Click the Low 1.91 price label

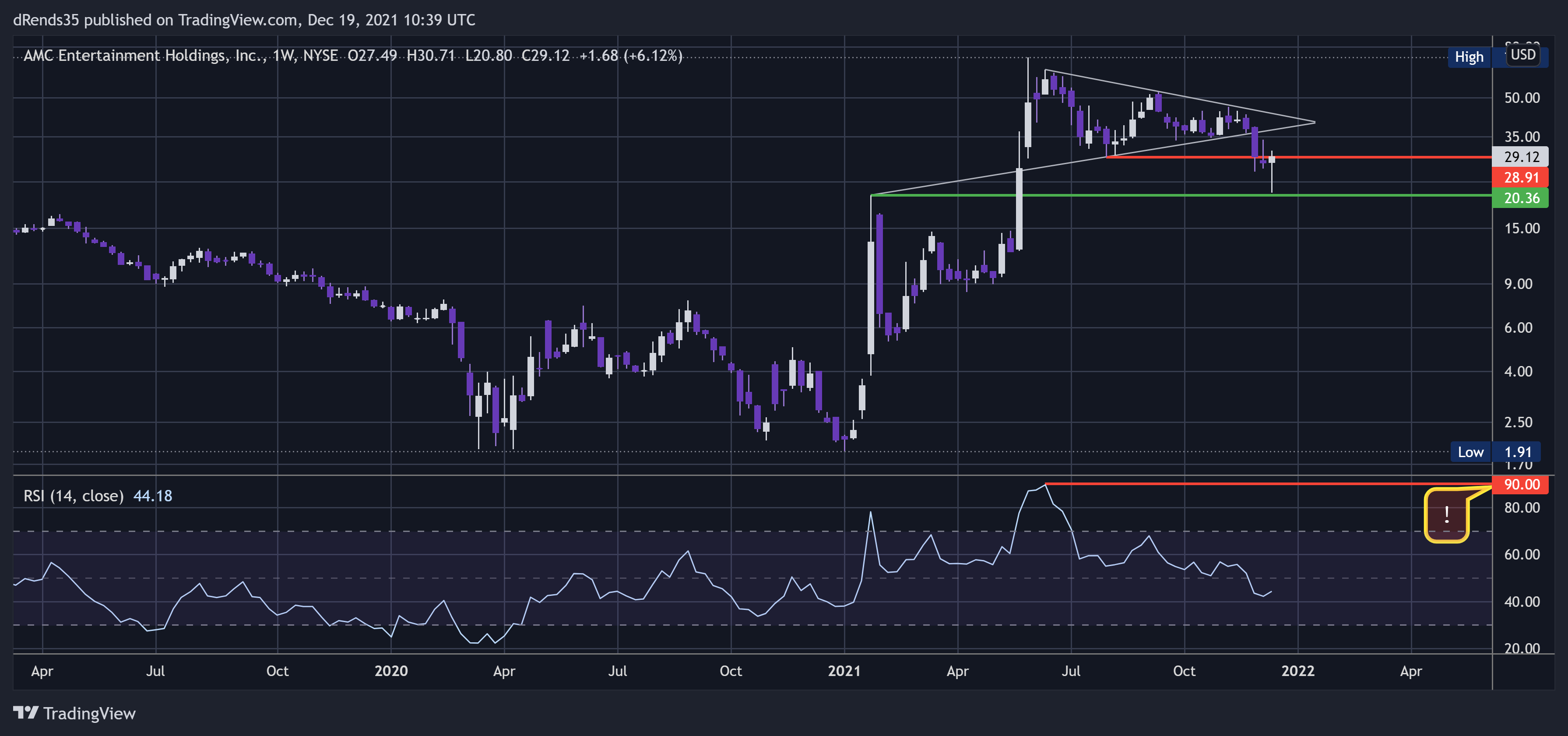(x=1496, y=452)
